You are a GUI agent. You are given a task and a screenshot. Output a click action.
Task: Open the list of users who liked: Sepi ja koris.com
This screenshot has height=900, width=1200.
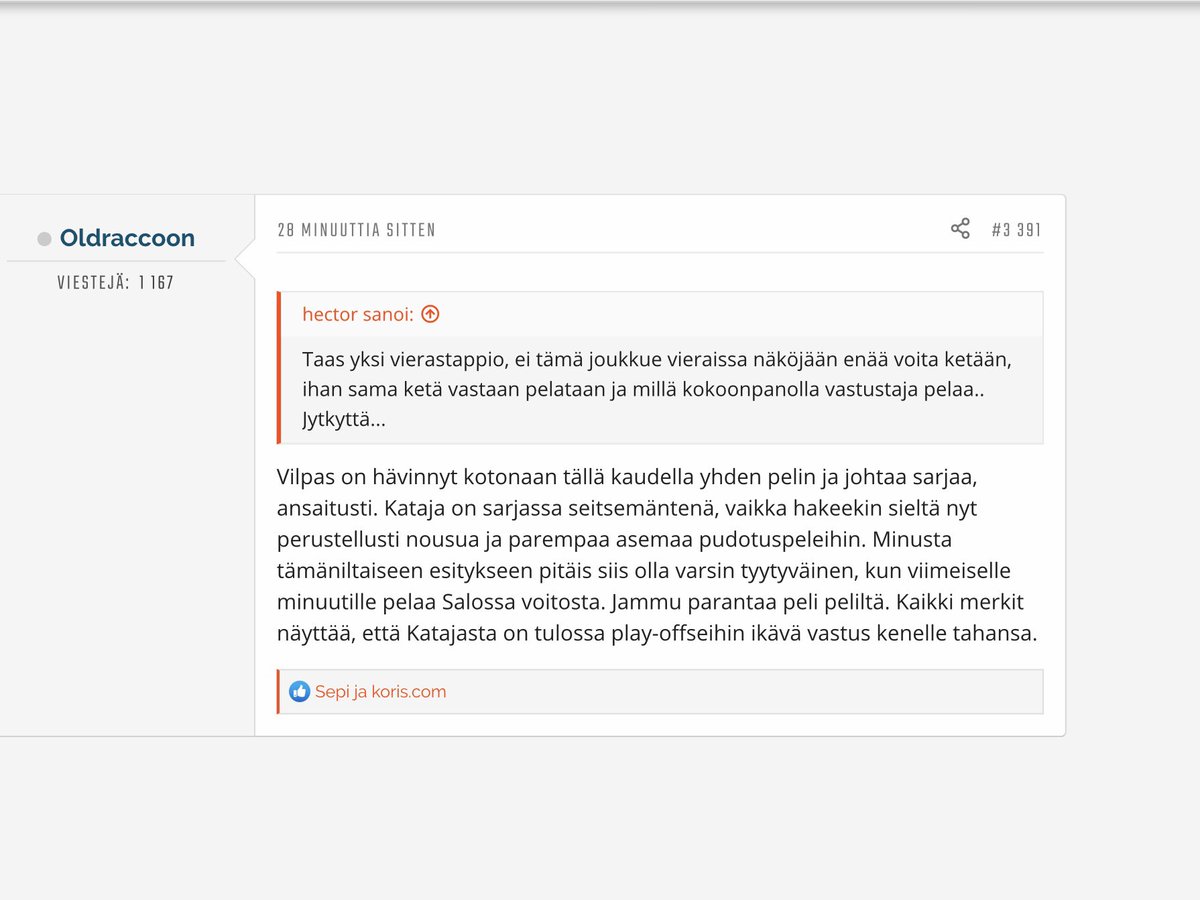tap(380, 691)
